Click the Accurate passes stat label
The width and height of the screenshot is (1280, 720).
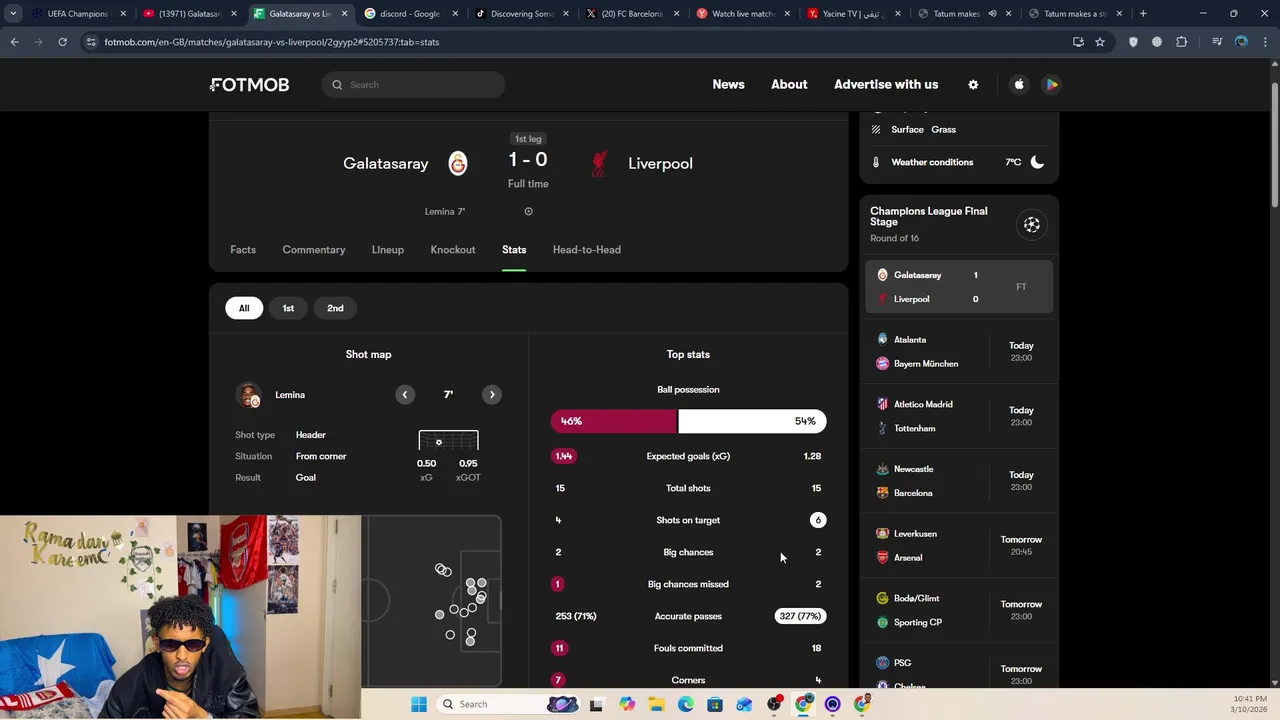(x=688, y=616)
